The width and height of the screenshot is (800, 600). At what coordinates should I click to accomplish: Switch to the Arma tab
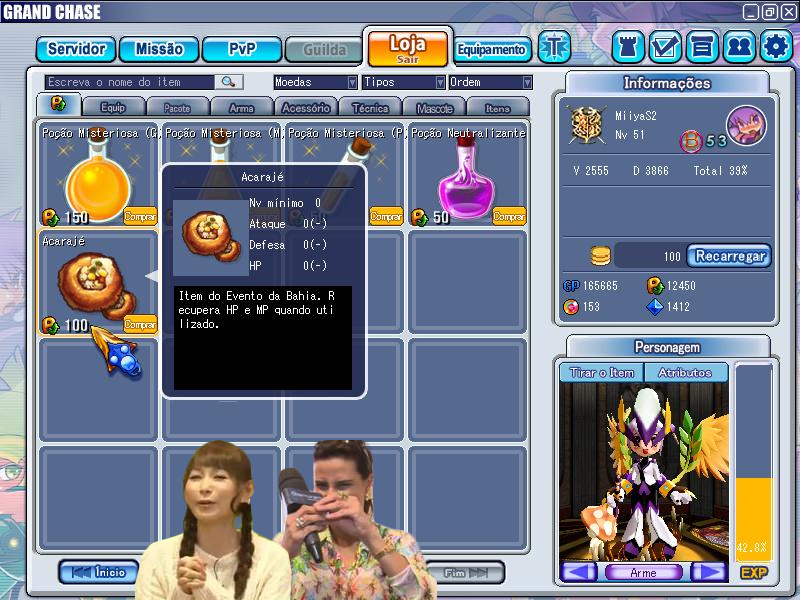tap(241, 107)
